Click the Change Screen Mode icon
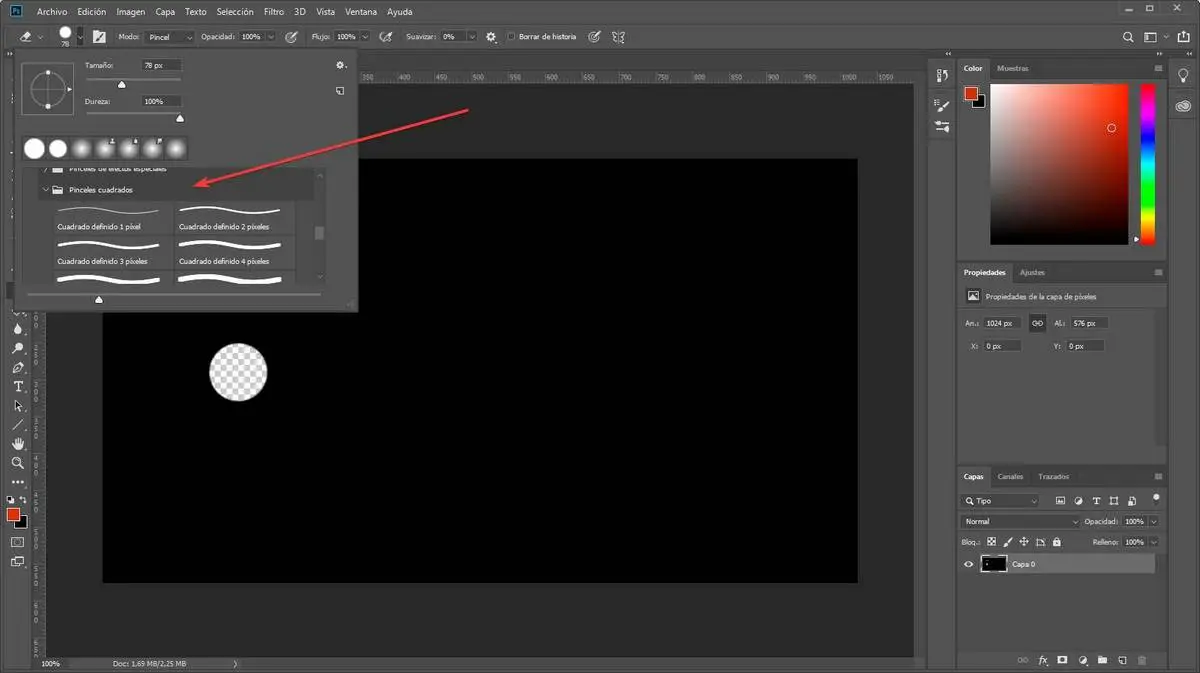The width and height of the screenshot is (1200, 673). point(17,562)
